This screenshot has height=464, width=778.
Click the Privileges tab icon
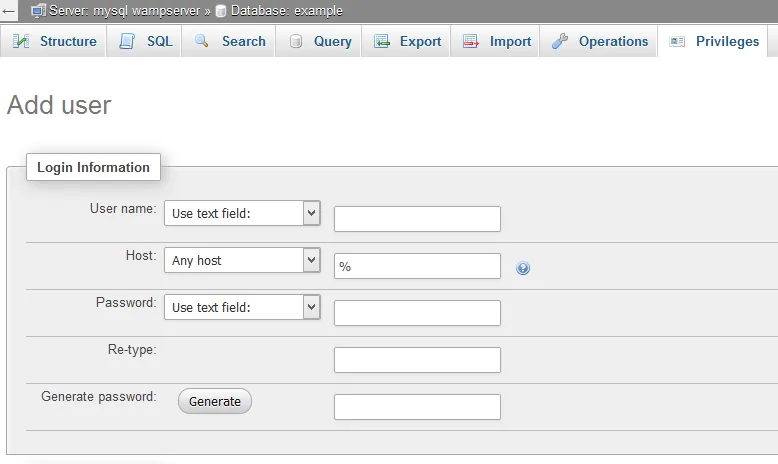[x=678, y=42]
